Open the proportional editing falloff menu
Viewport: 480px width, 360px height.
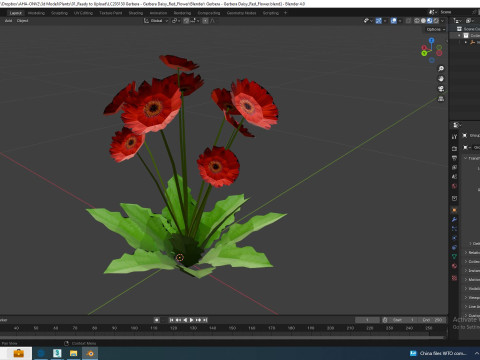(x=213, y=21)
